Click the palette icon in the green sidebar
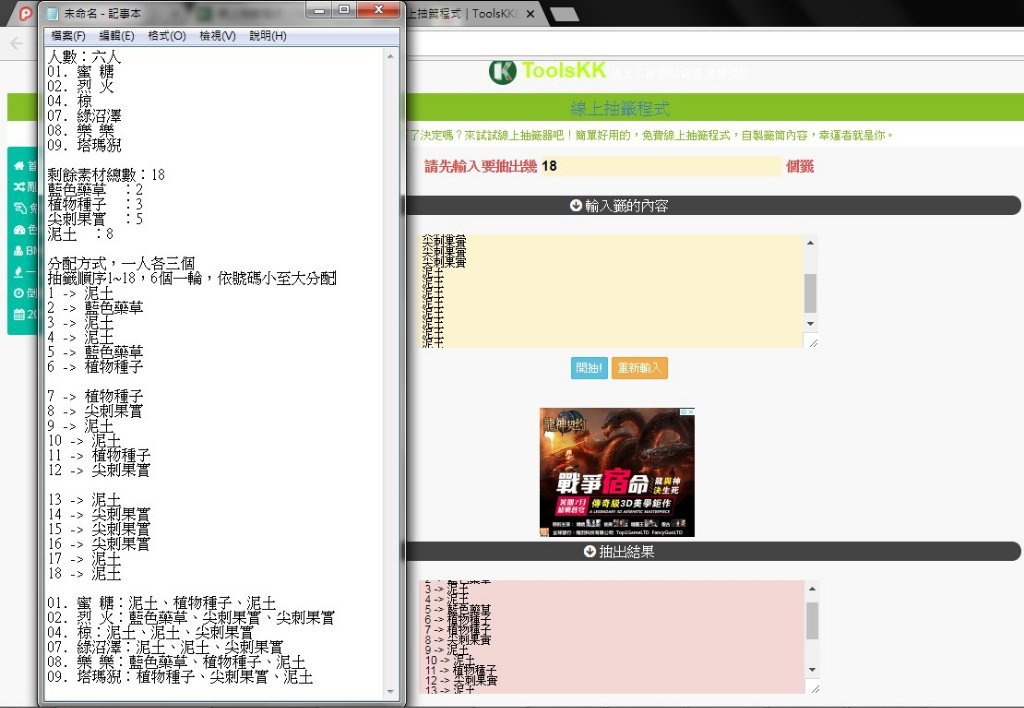 click(19, 229)
